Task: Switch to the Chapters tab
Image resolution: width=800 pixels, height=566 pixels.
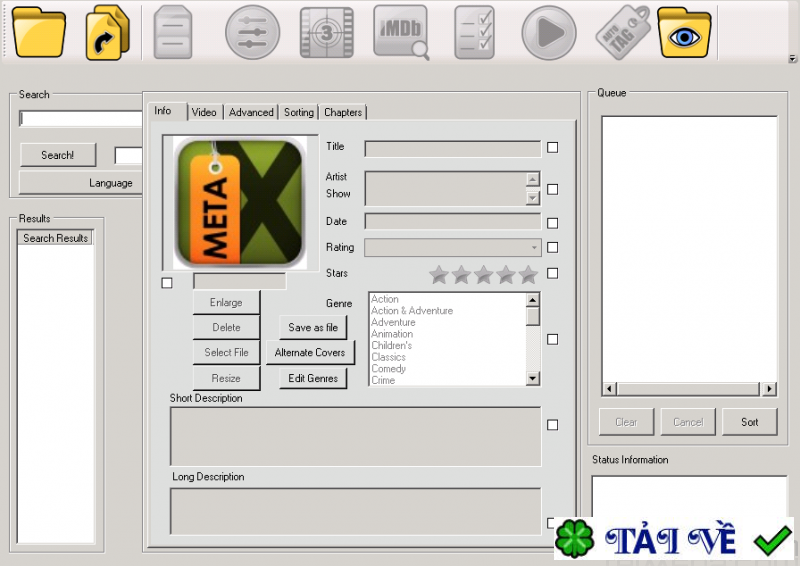Action: click(x=343, y=112)
